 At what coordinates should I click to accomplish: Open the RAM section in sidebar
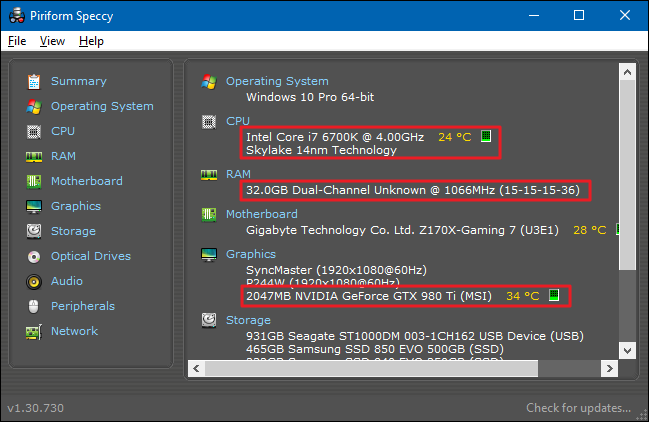coord(63,156)
